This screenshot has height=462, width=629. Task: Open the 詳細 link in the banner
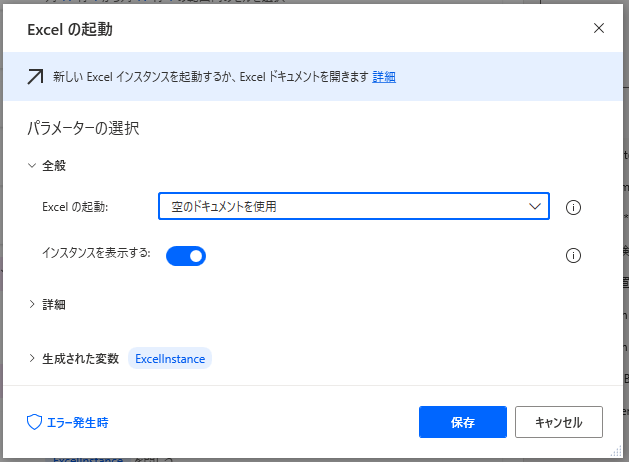(384, 76)
